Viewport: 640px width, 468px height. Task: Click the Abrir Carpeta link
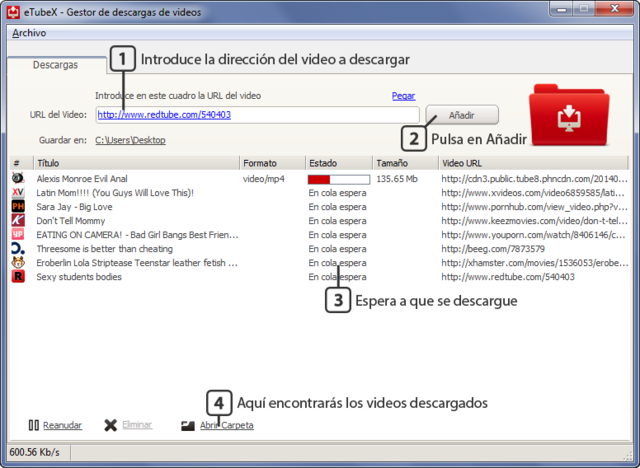pos(227,425)
